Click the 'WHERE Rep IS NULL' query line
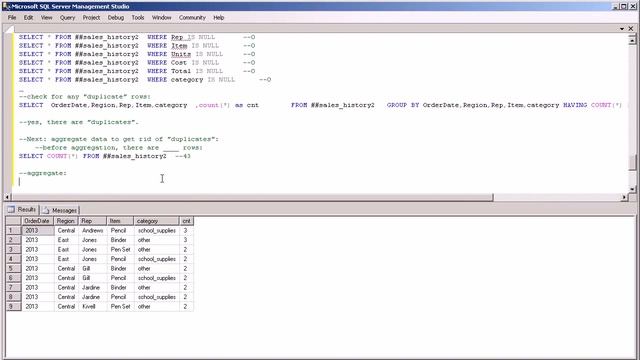The height and width of the screenshot is (360, 640). 137,37
